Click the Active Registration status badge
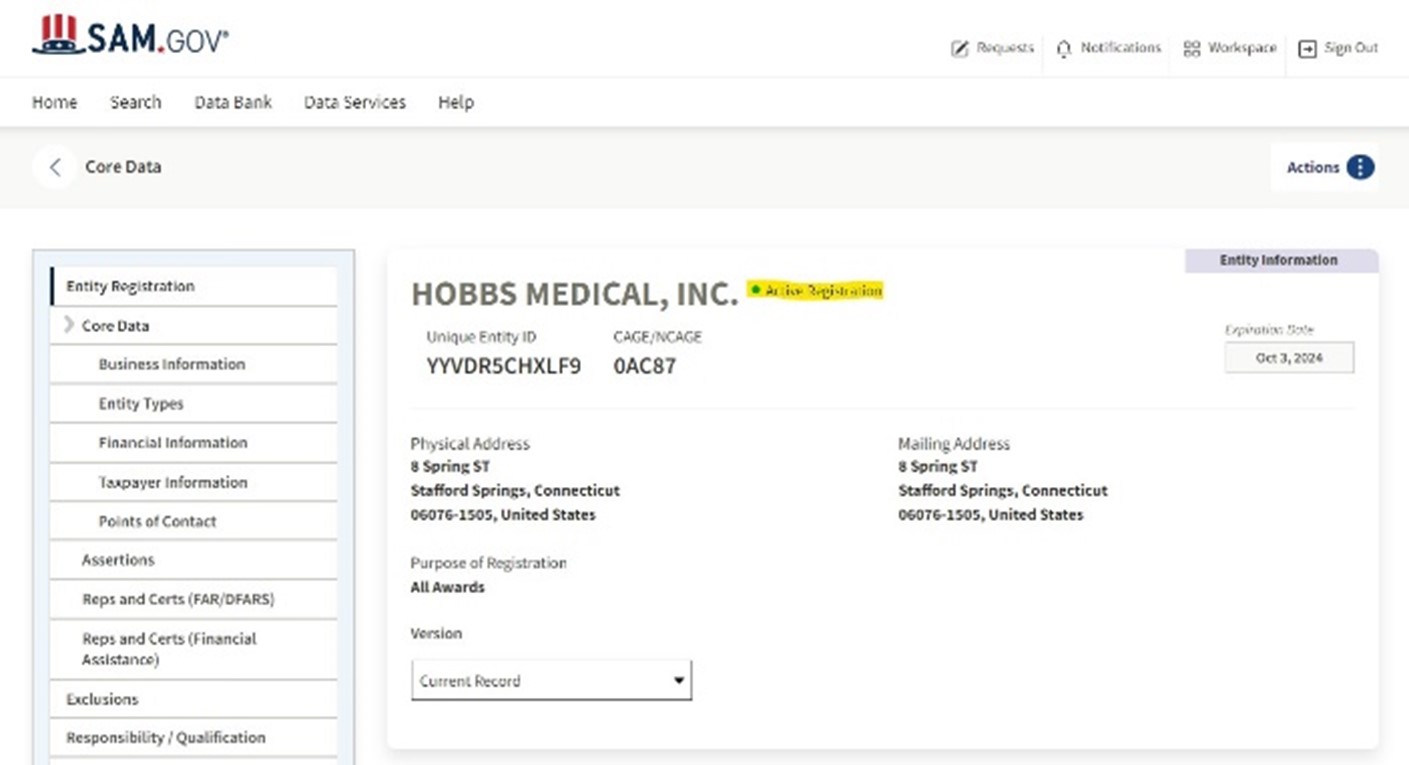This screenshot has width=1409, height=765. click(815, 290)
